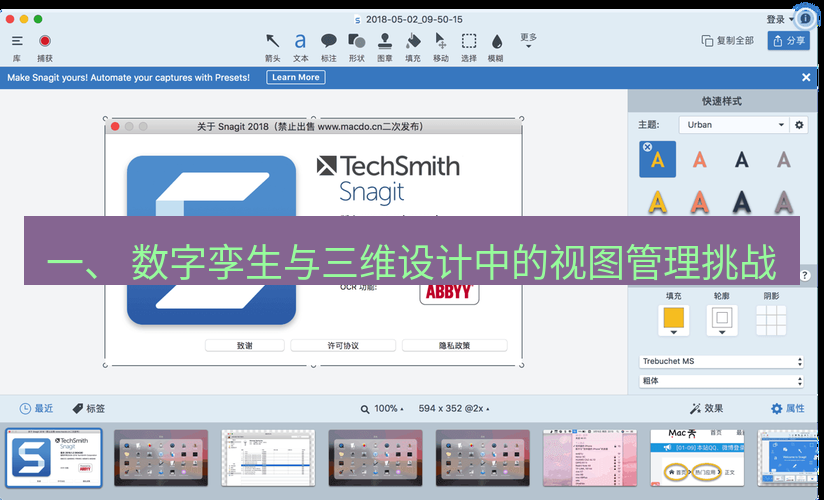This screenshot has width=824, height=500.
Task: Start a new capture with the red button
Action: [45, 41]
